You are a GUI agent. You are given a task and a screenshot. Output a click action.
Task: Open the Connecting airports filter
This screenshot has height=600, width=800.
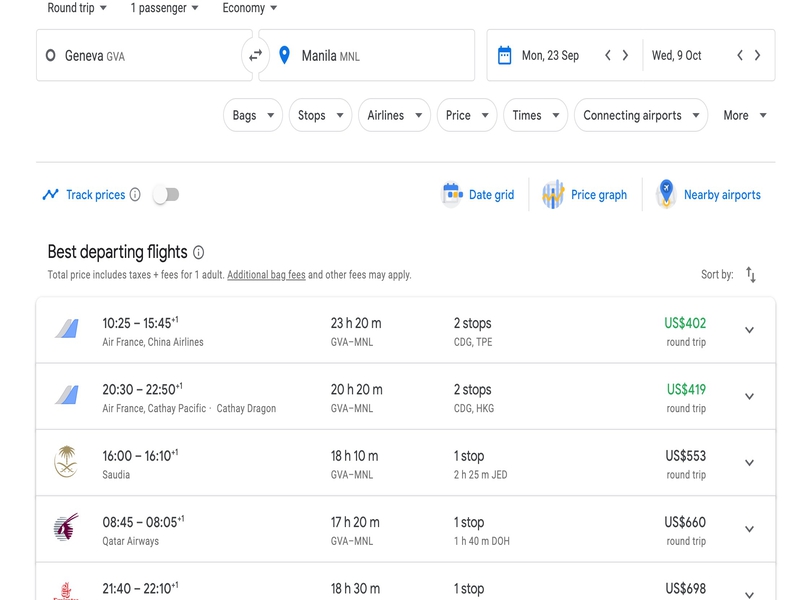coord(641,115)
